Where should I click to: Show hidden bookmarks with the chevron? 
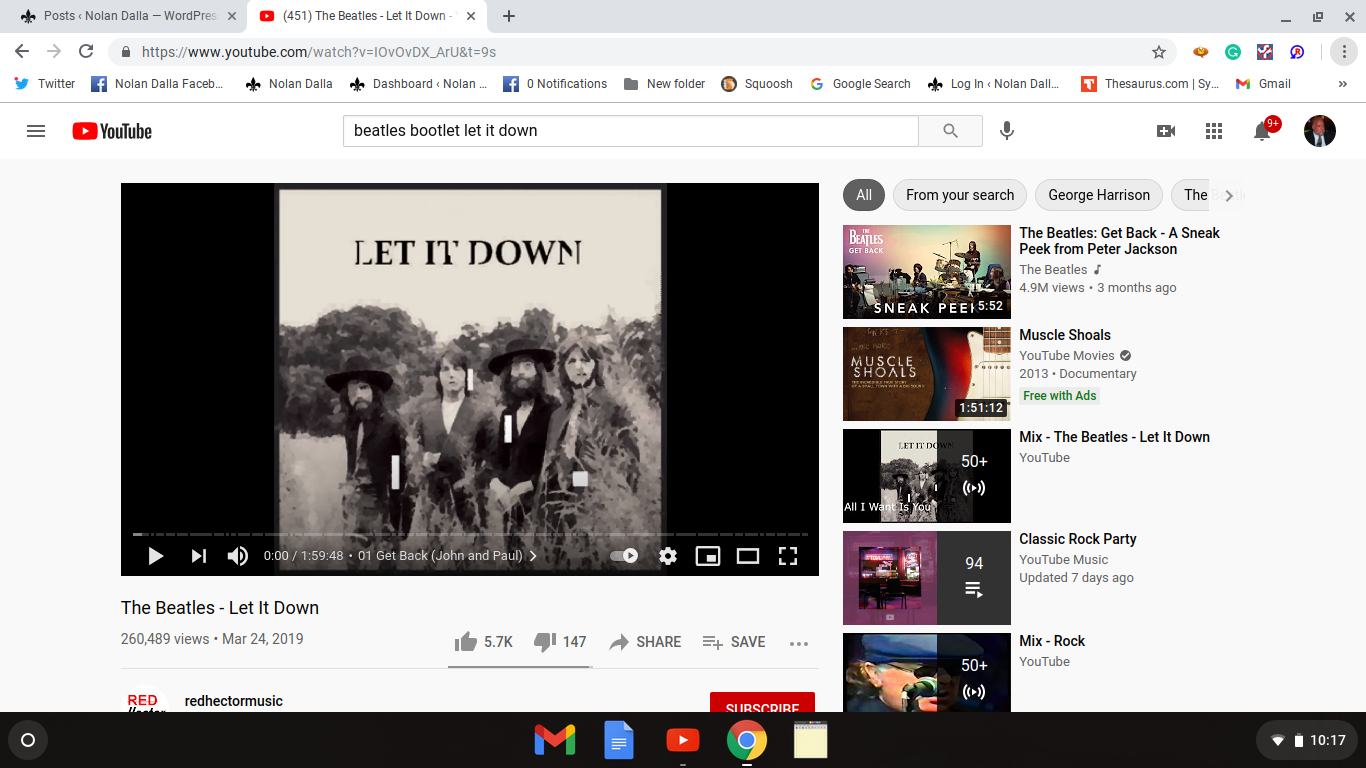point(1343,84)
